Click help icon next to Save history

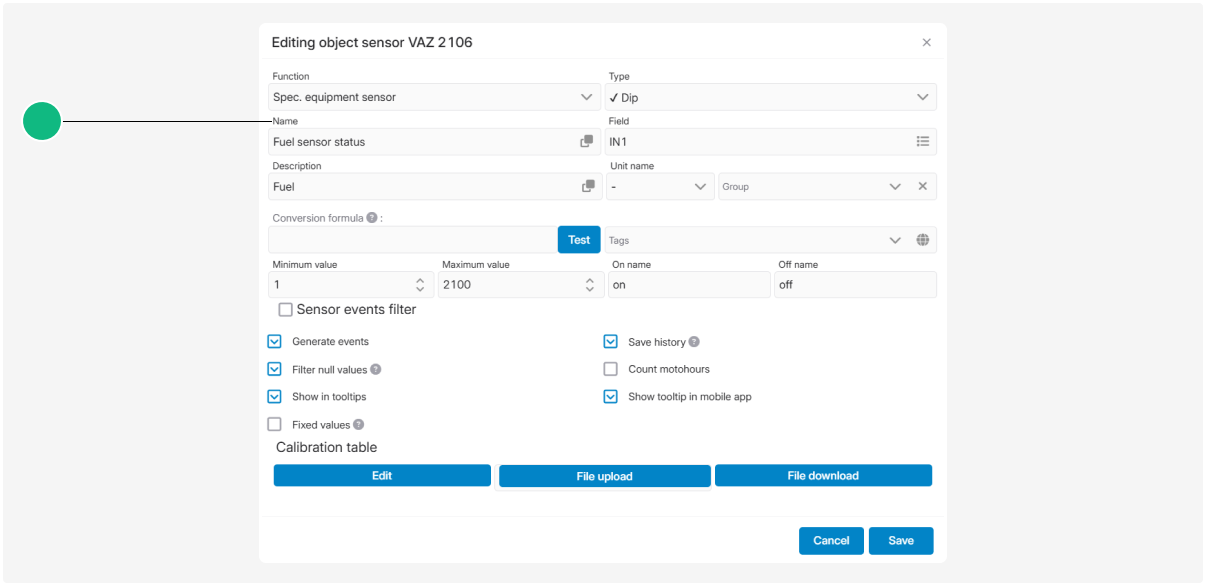coord(694,342)
